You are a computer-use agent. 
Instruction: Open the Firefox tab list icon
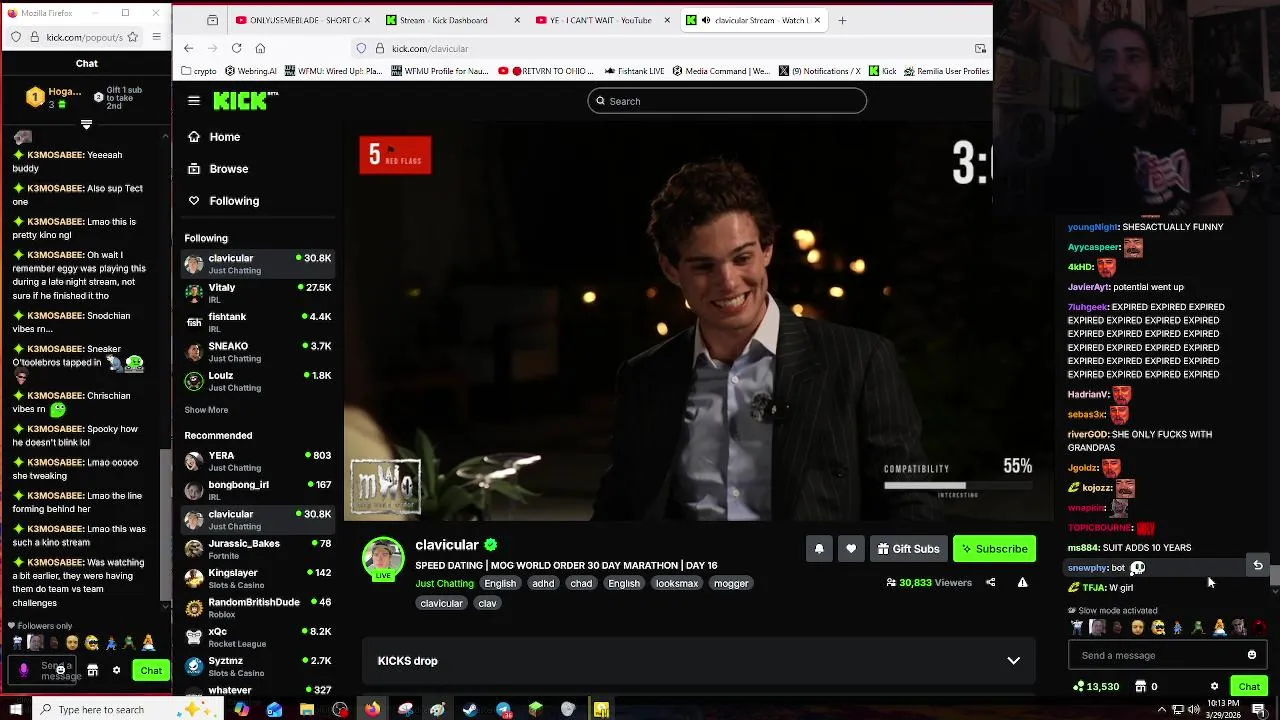pyautogui.click(x=212, y=20)
